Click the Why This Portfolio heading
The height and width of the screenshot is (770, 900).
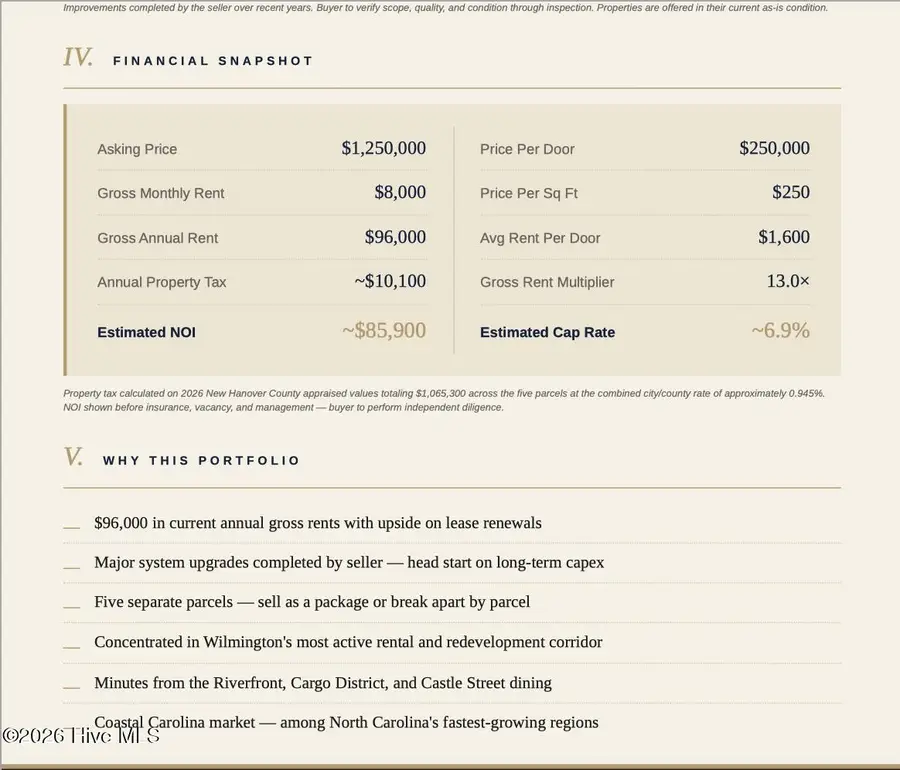click(x=201, y=461)
